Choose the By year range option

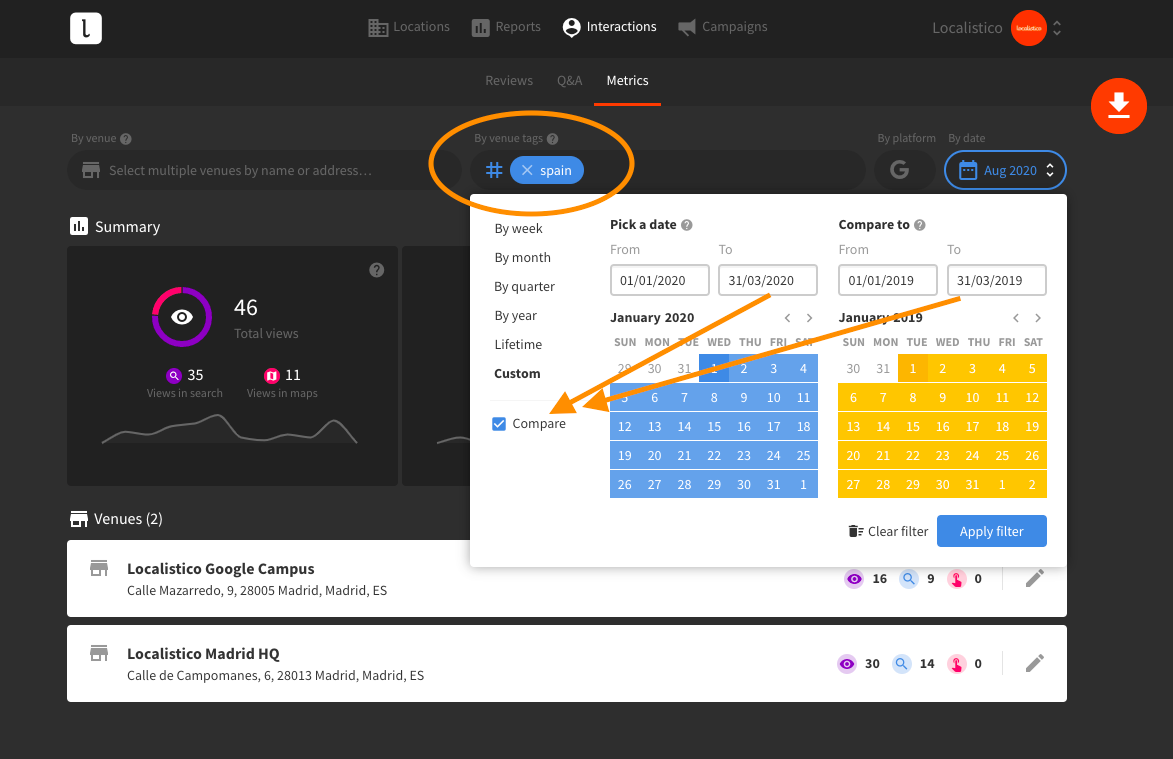[x=515, y=316]
